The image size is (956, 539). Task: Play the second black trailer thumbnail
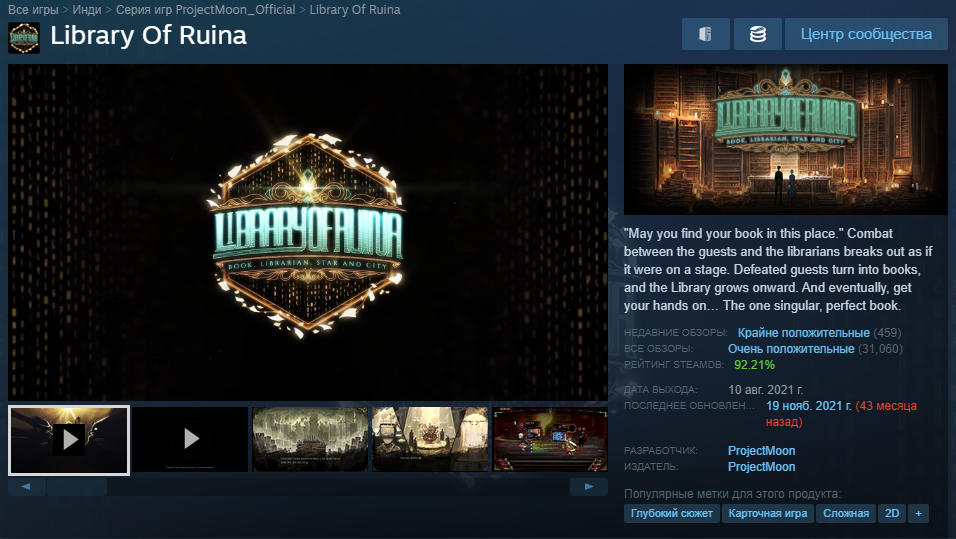click(191, 439)
